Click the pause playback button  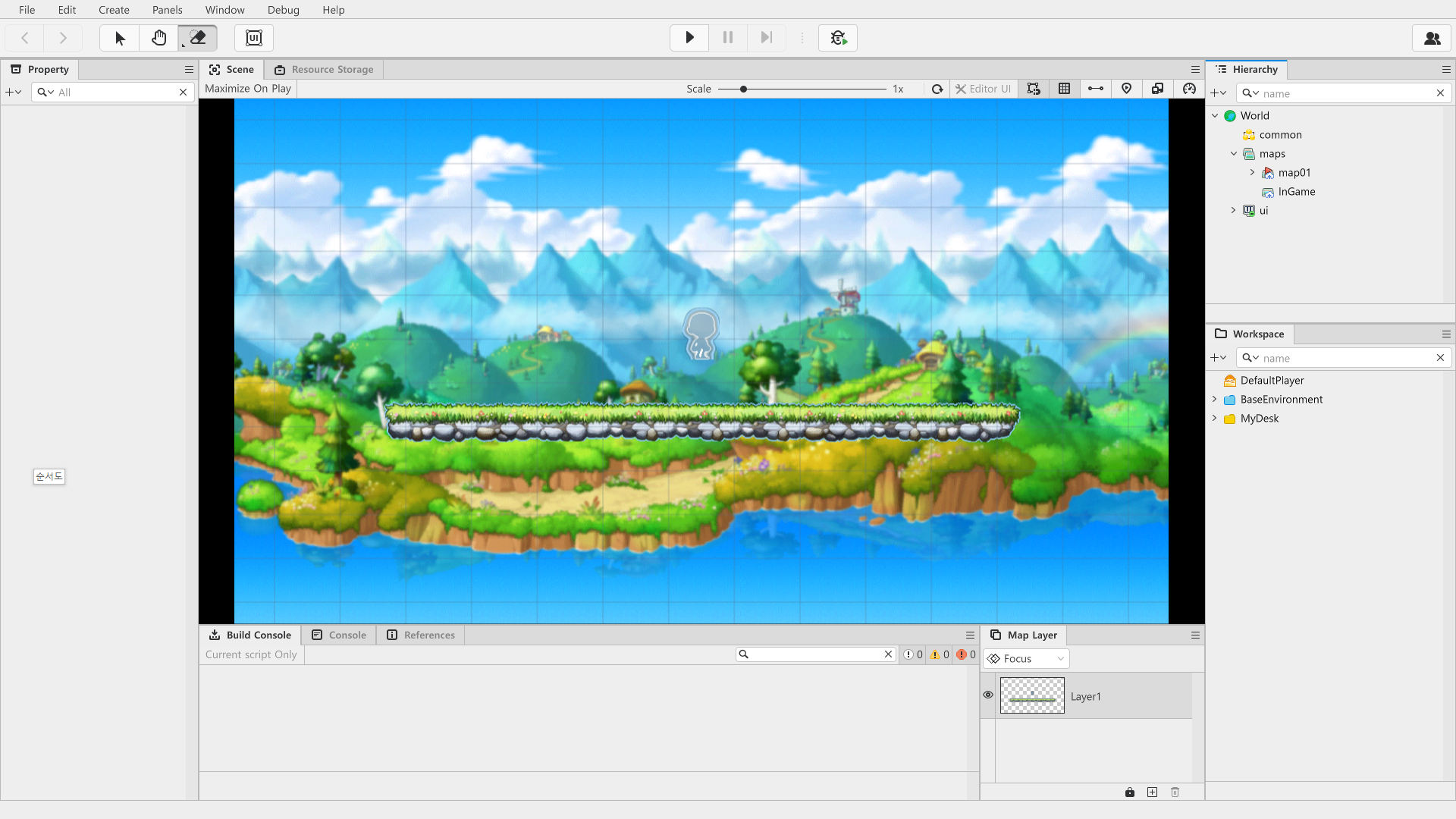pyautogui.click(x=728, y=38)
